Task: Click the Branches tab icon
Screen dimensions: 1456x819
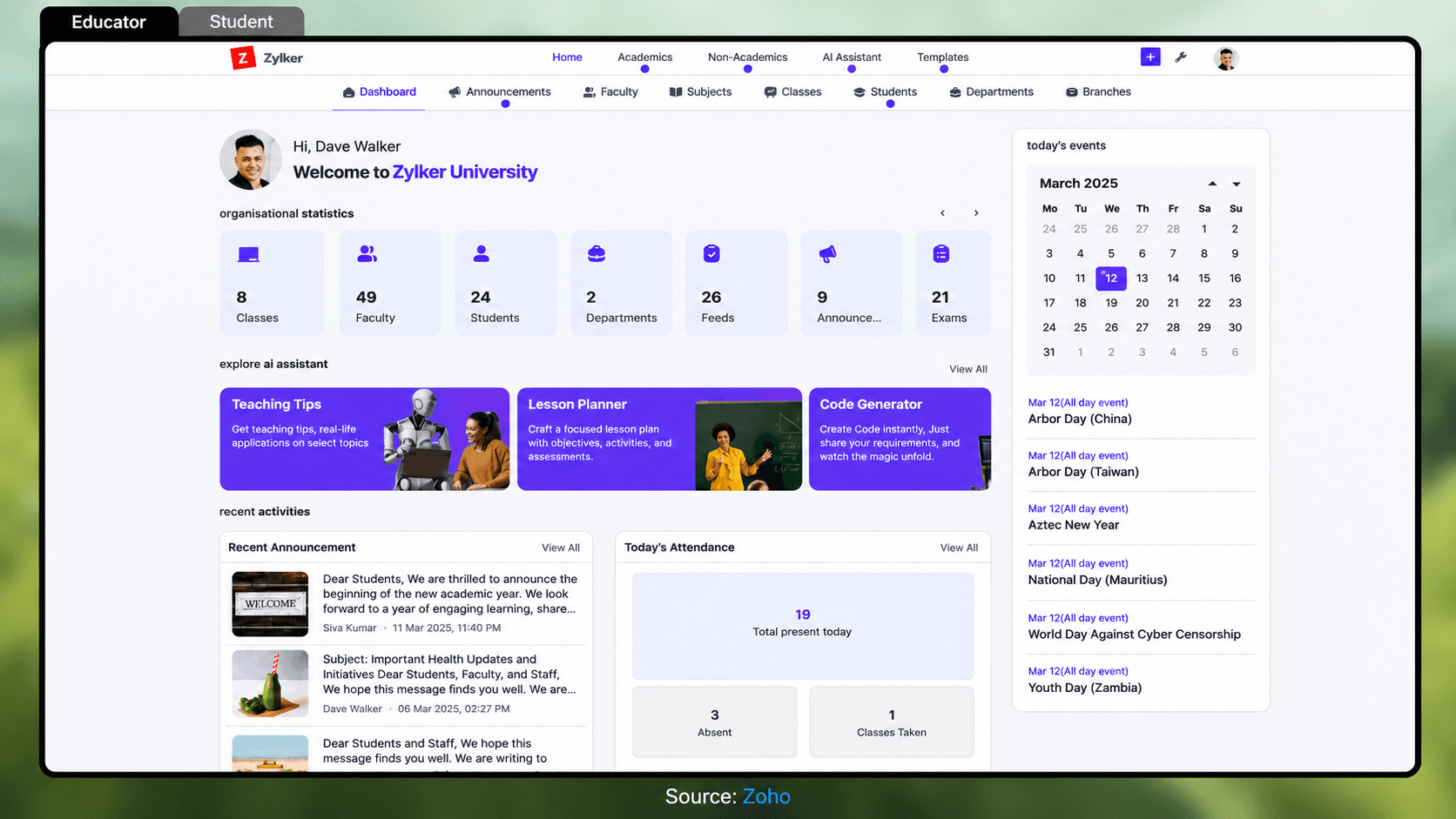Action: tap(1072, 92)
